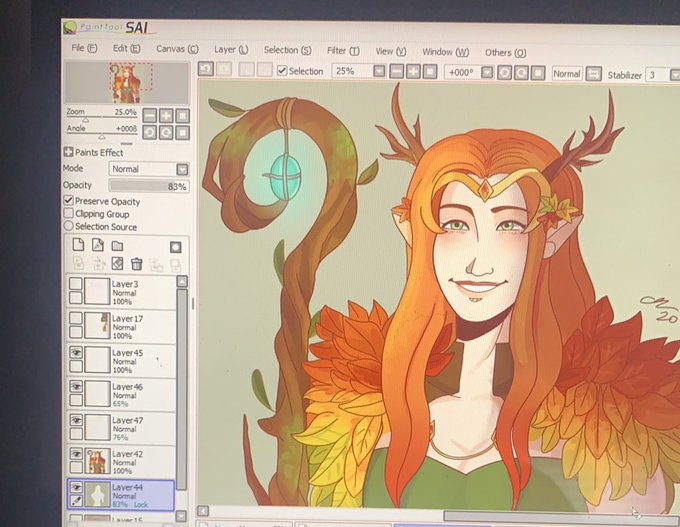680x527 pixels.
Task: Select the Selection Source radio button
Action: point(69,226)
